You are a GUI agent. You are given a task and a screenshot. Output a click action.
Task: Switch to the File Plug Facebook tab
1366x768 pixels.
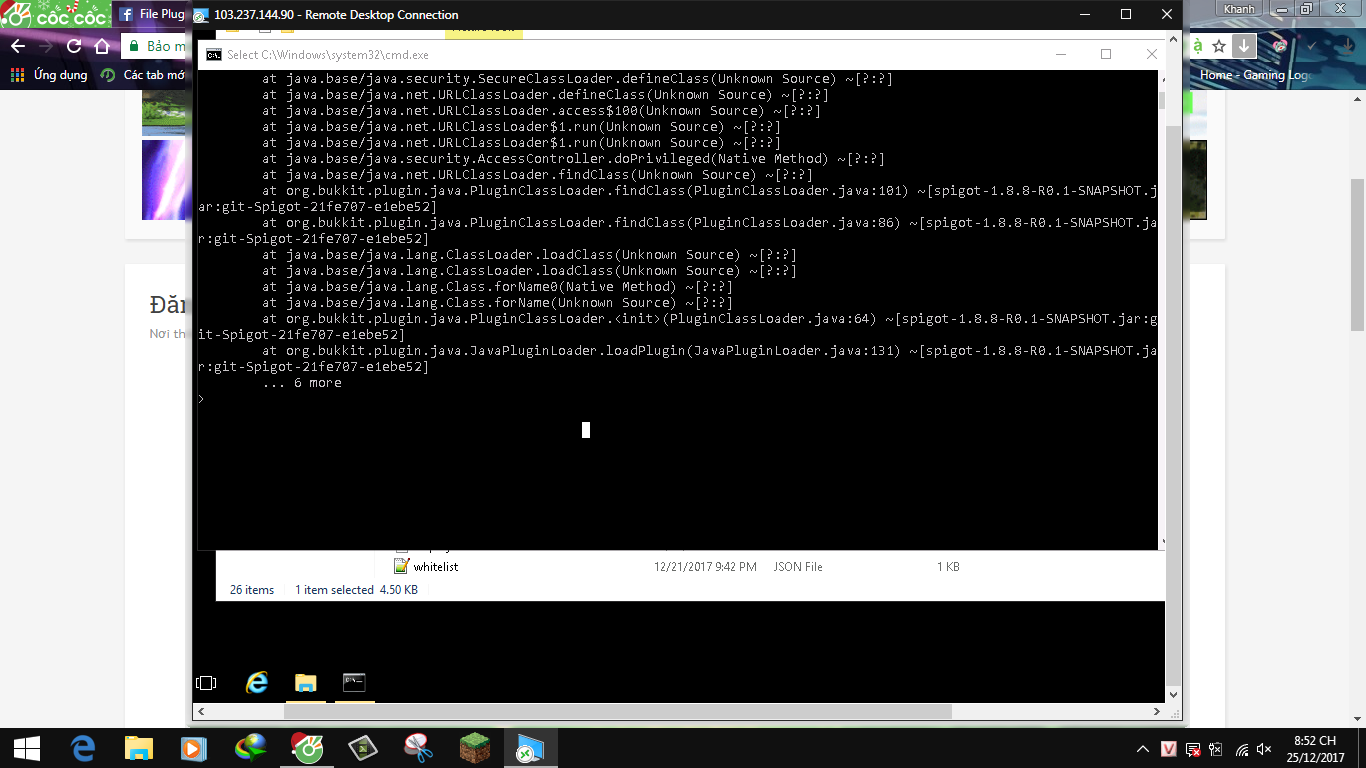(150, 14)
